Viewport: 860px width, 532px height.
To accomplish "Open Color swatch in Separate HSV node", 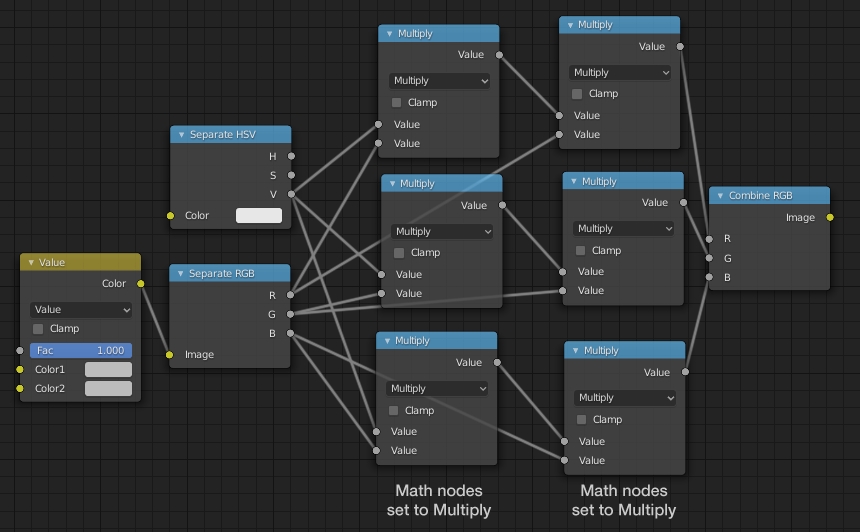I will click(x=259, y=216).
